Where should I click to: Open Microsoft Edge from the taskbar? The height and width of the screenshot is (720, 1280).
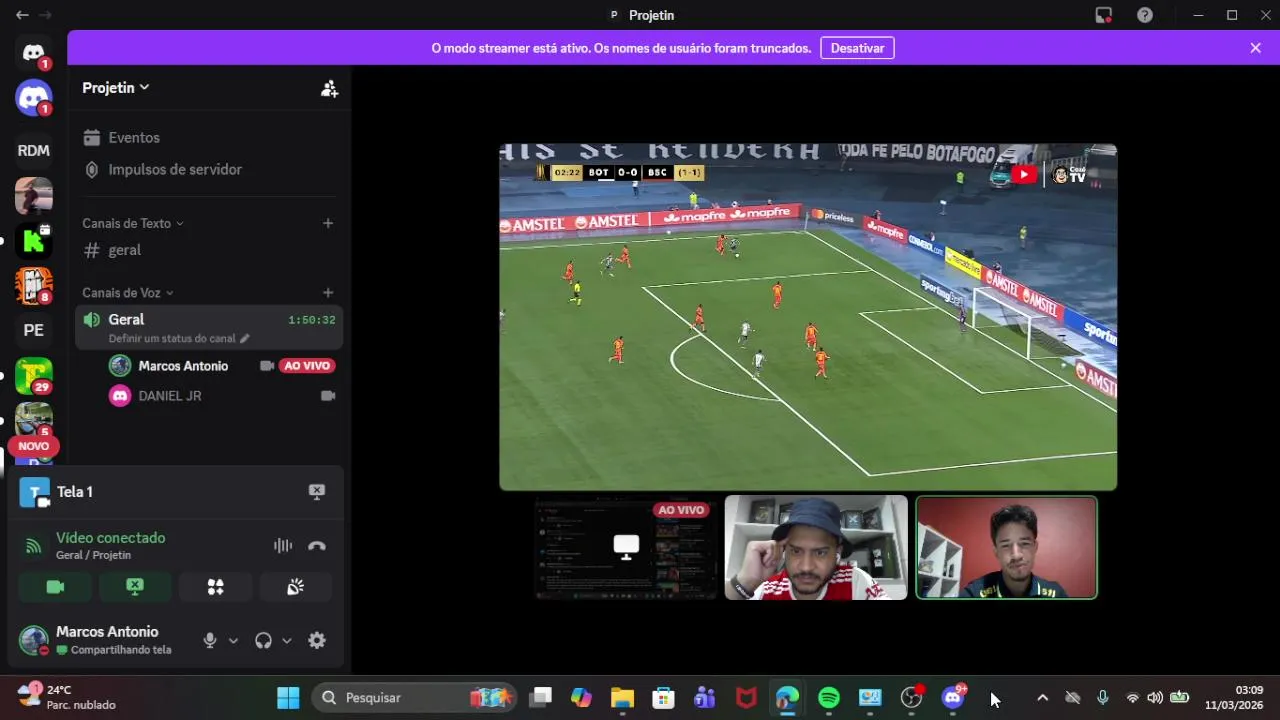pos(787,698)
